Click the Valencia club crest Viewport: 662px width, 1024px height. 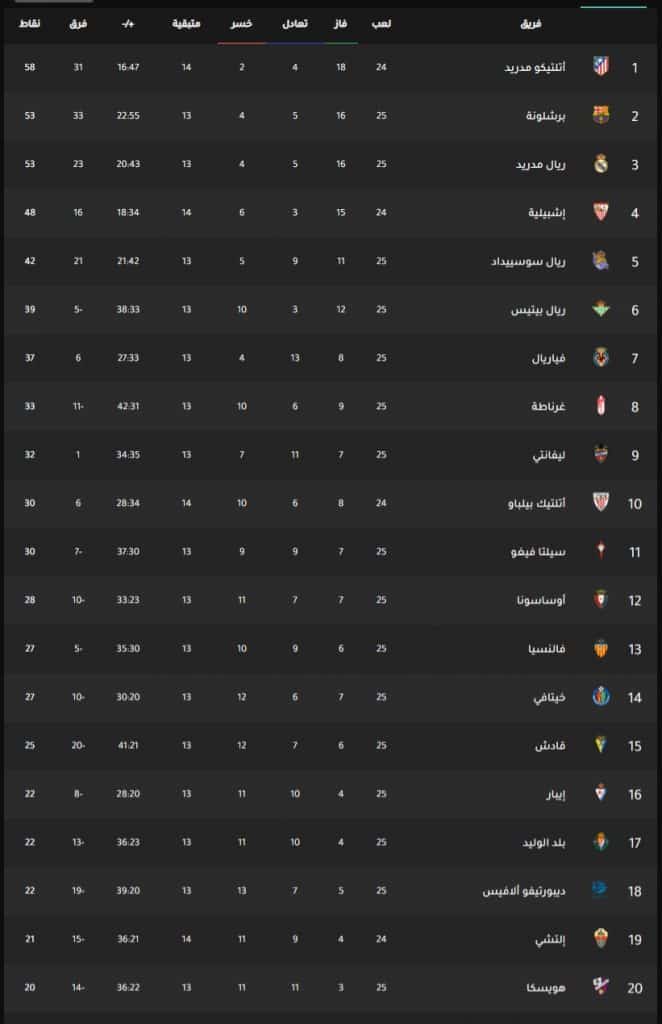click(601, 648)
